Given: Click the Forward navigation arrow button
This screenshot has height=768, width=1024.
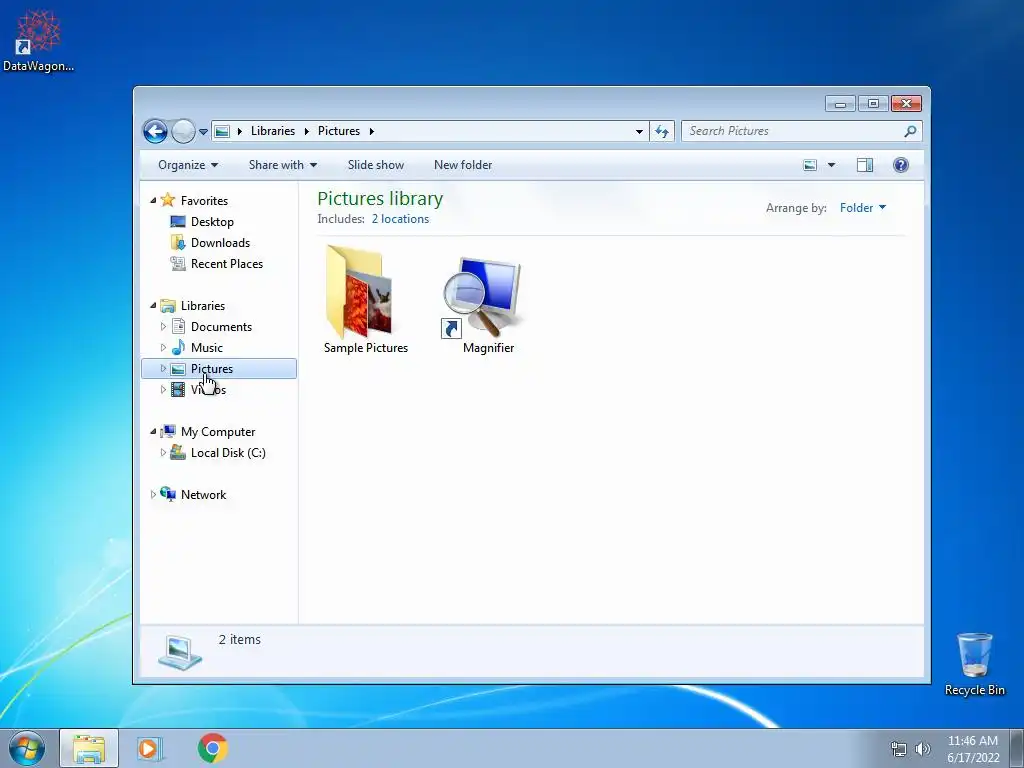Looking at the screenshot, I should click(x=184, y=131).
